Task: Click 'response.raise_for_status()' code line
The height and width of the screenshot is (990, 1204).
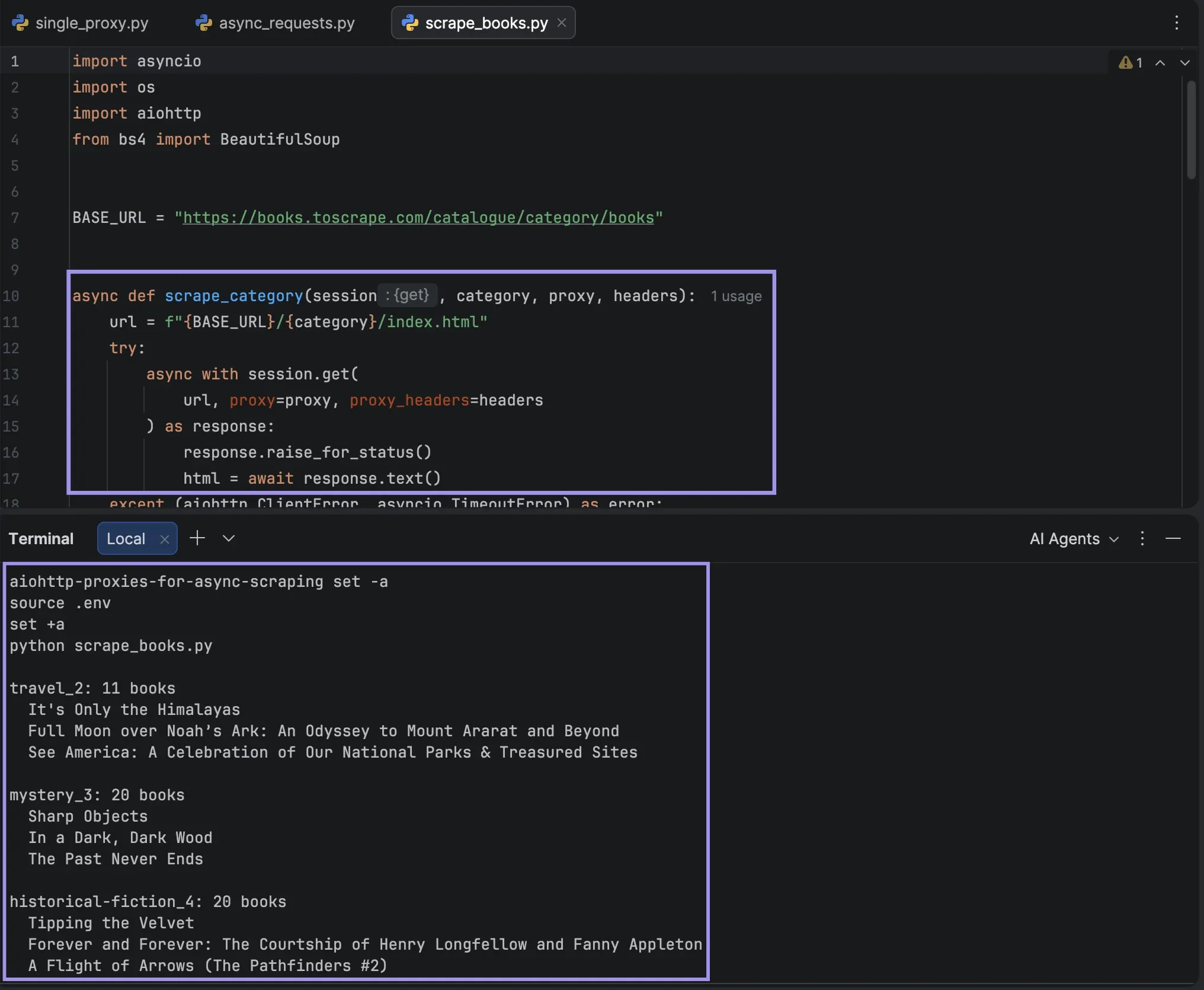Action: (308, 452)
